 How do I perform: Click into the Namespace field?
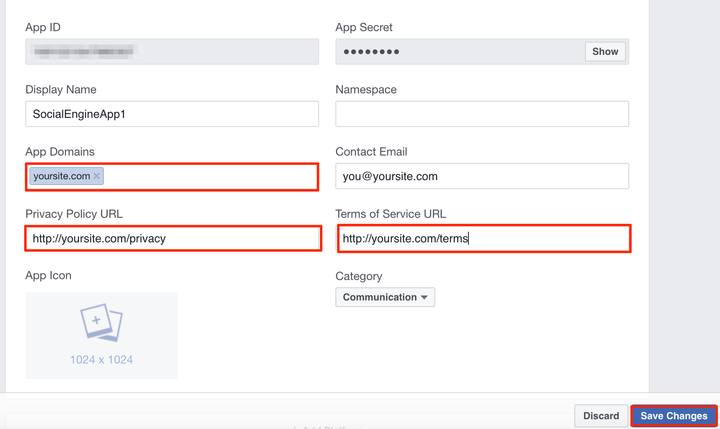point(482,114)
